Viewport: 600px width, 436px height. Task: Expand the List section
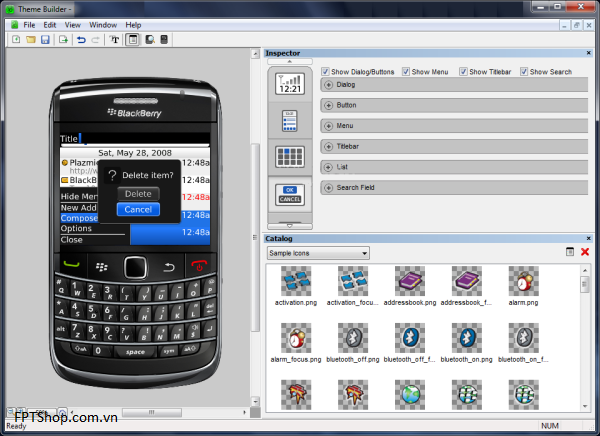[328, 167]
